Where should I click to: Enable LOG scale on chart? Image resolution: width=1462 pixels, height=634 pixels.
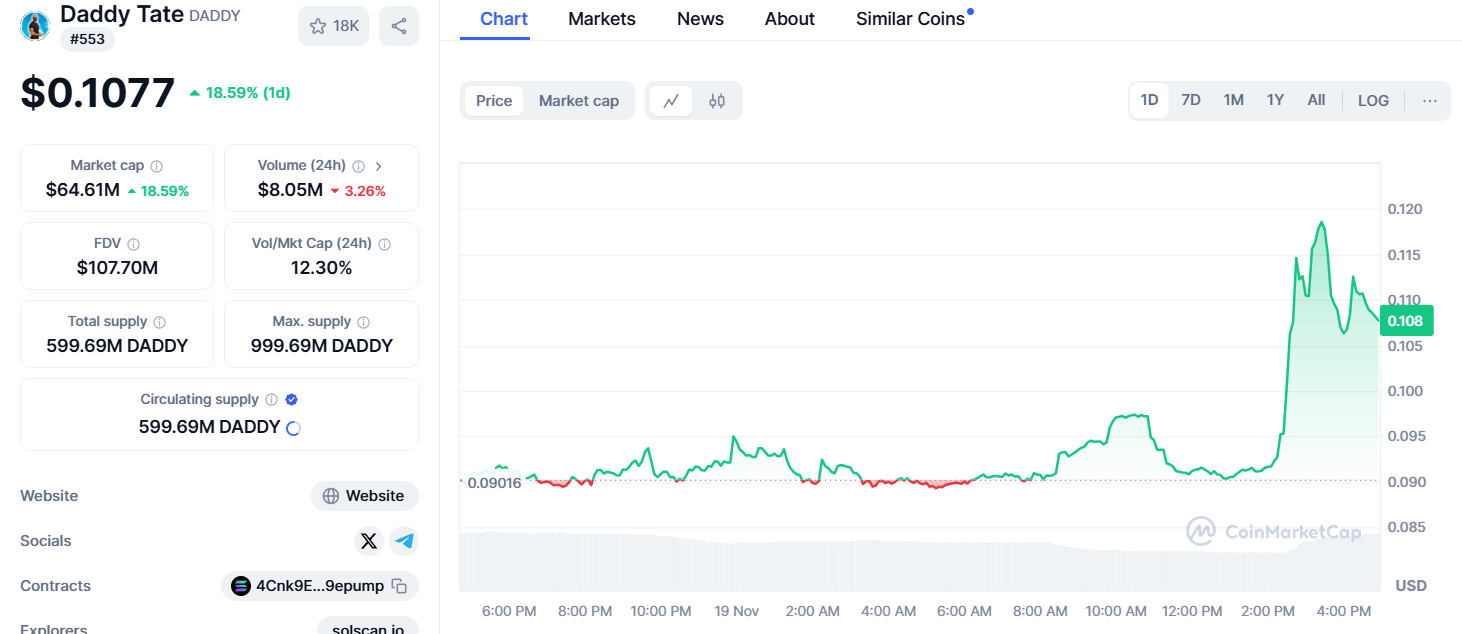[x=1373, y=100]
